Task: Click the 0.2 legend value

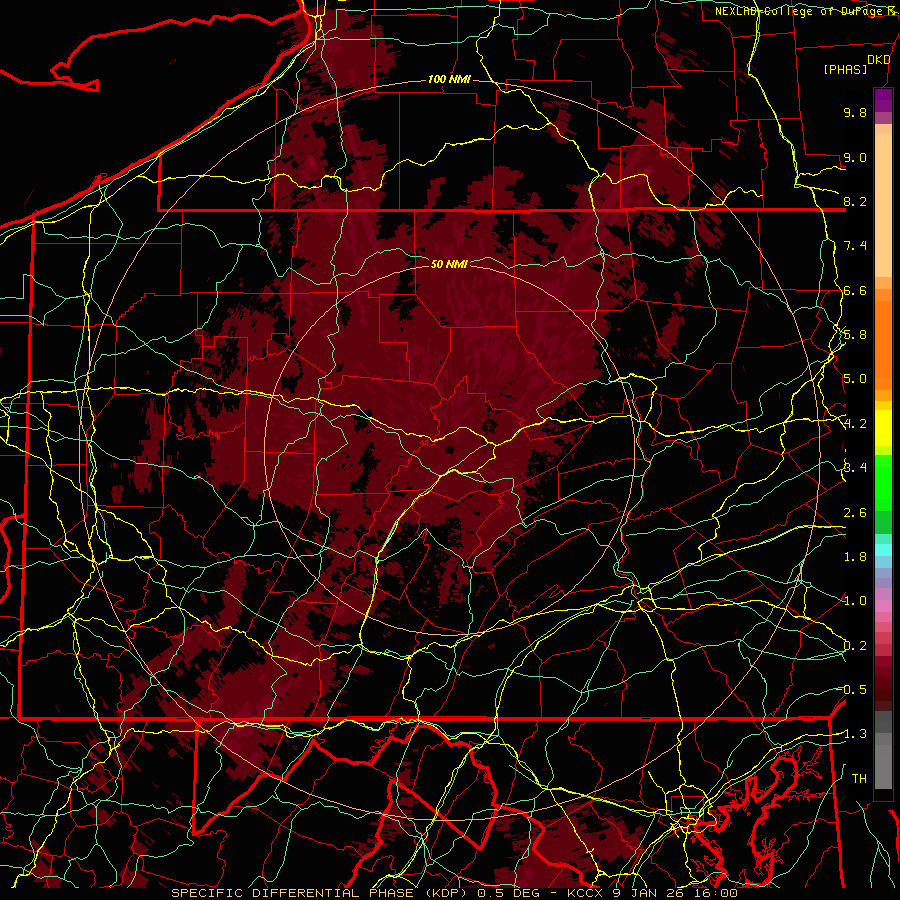Action: click(855, 646)
